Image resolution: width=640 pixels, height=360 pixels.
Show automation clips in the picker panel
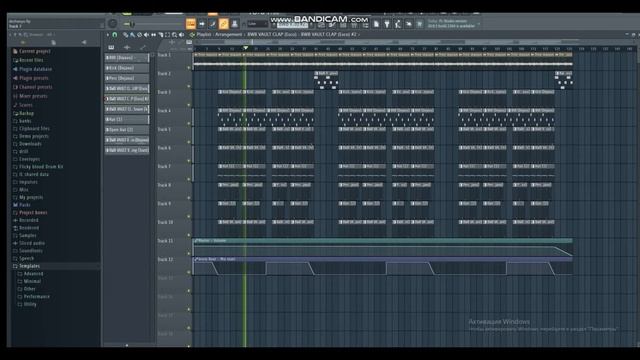(142, 48)
